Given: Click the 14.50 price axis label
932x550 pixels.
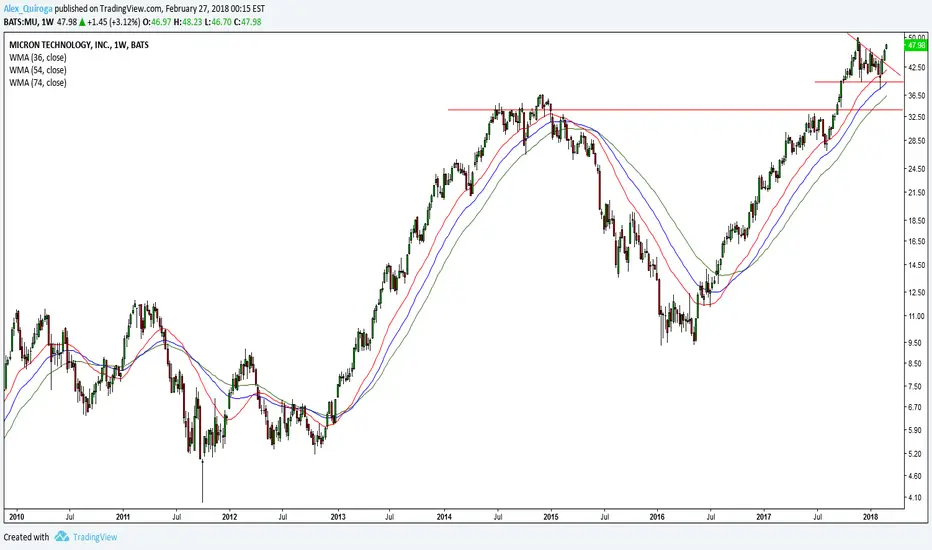Looking at the screenshot, I should point(917,265).
